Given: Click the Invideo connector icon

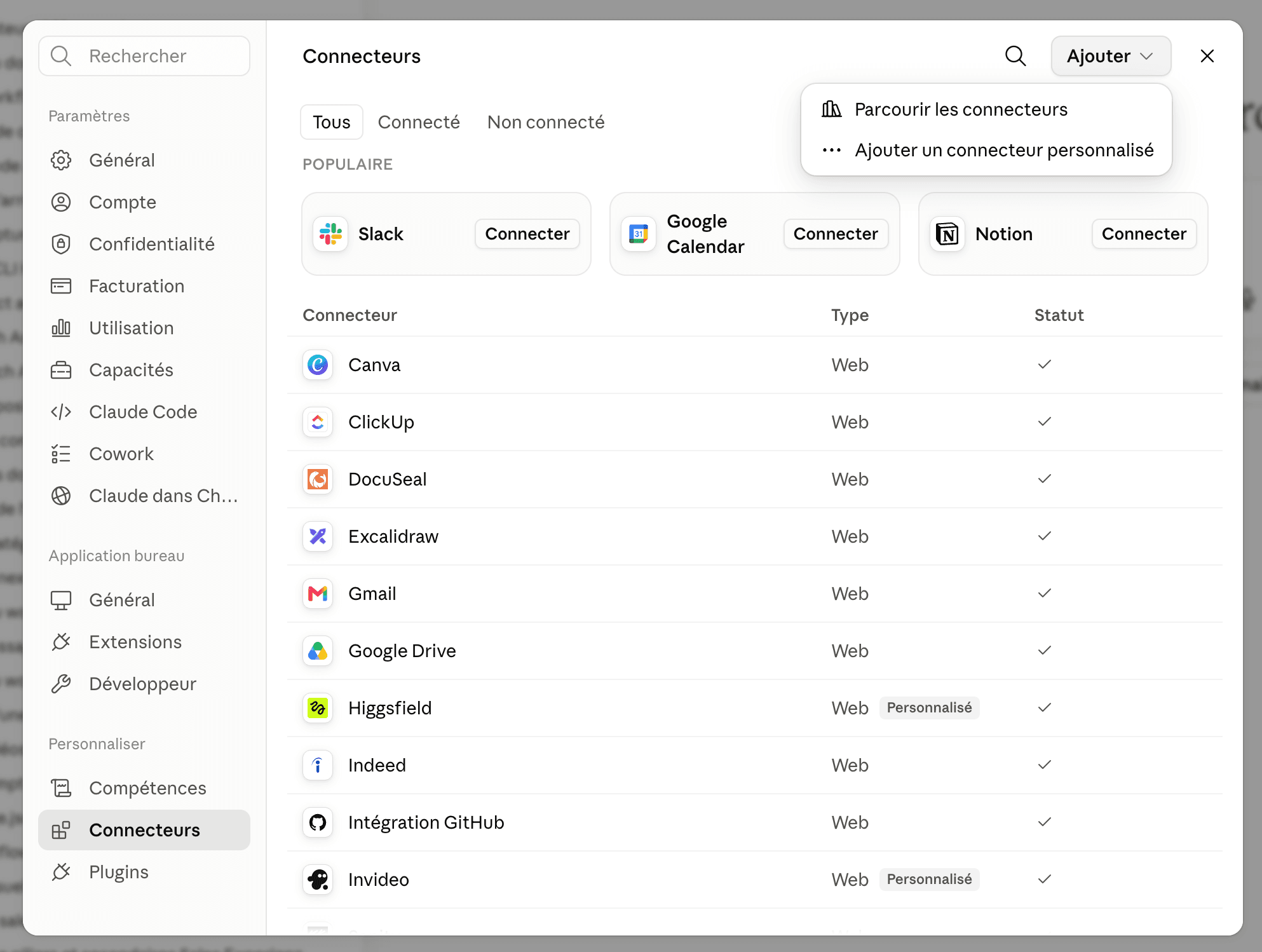Looking at the screenshot, I should (318, 880).
